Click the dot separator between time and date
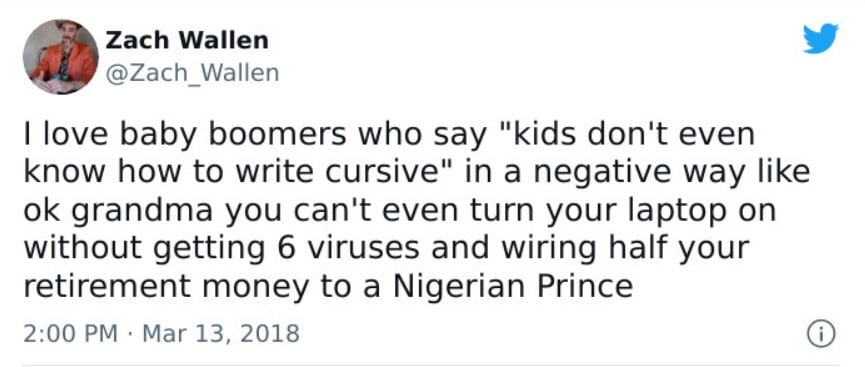865x367 pixels. coord(130,334)
